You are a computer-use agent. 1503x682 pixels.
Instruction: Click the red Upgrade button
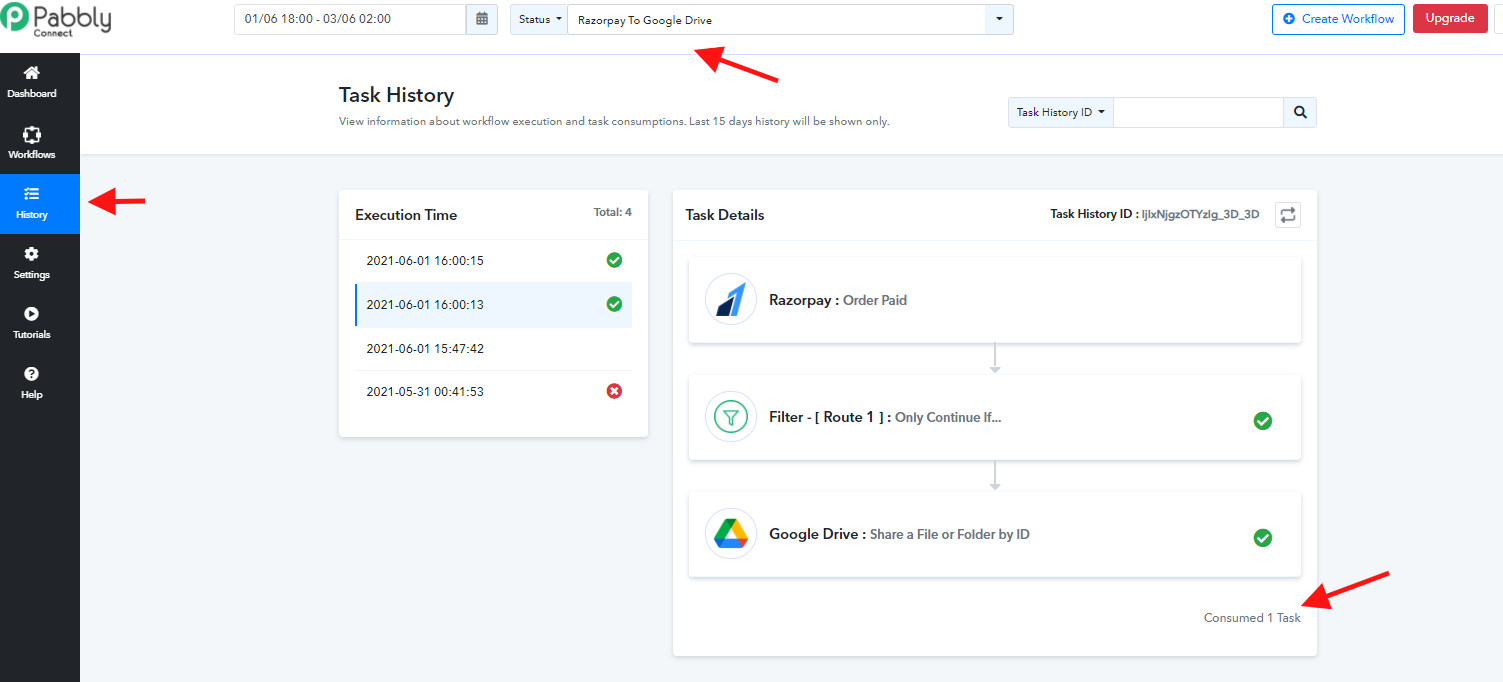(1450, 19)
